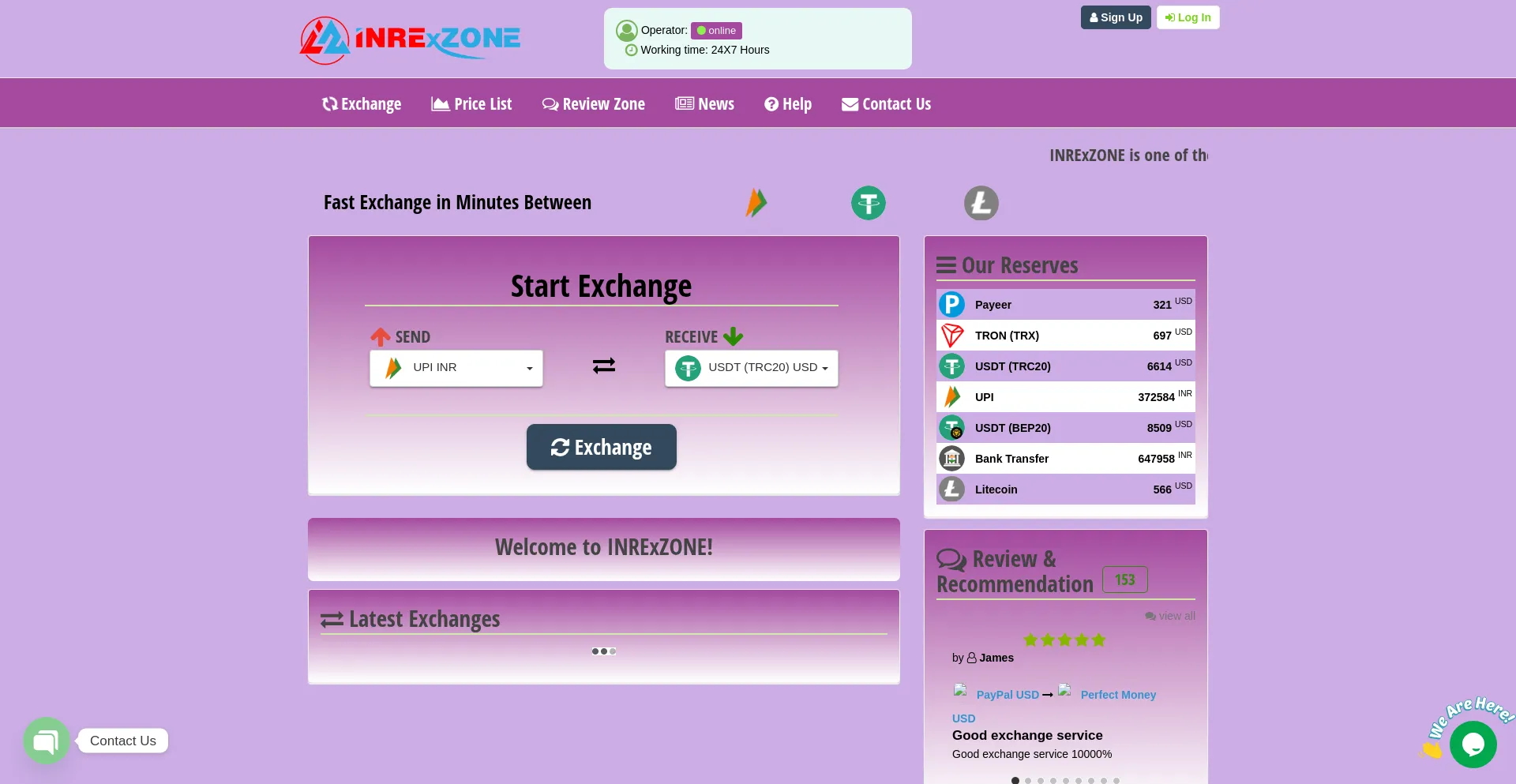1516x784 pixels.
Task: Click the Payeer reserve icon
Action: [x=951, y=304]
